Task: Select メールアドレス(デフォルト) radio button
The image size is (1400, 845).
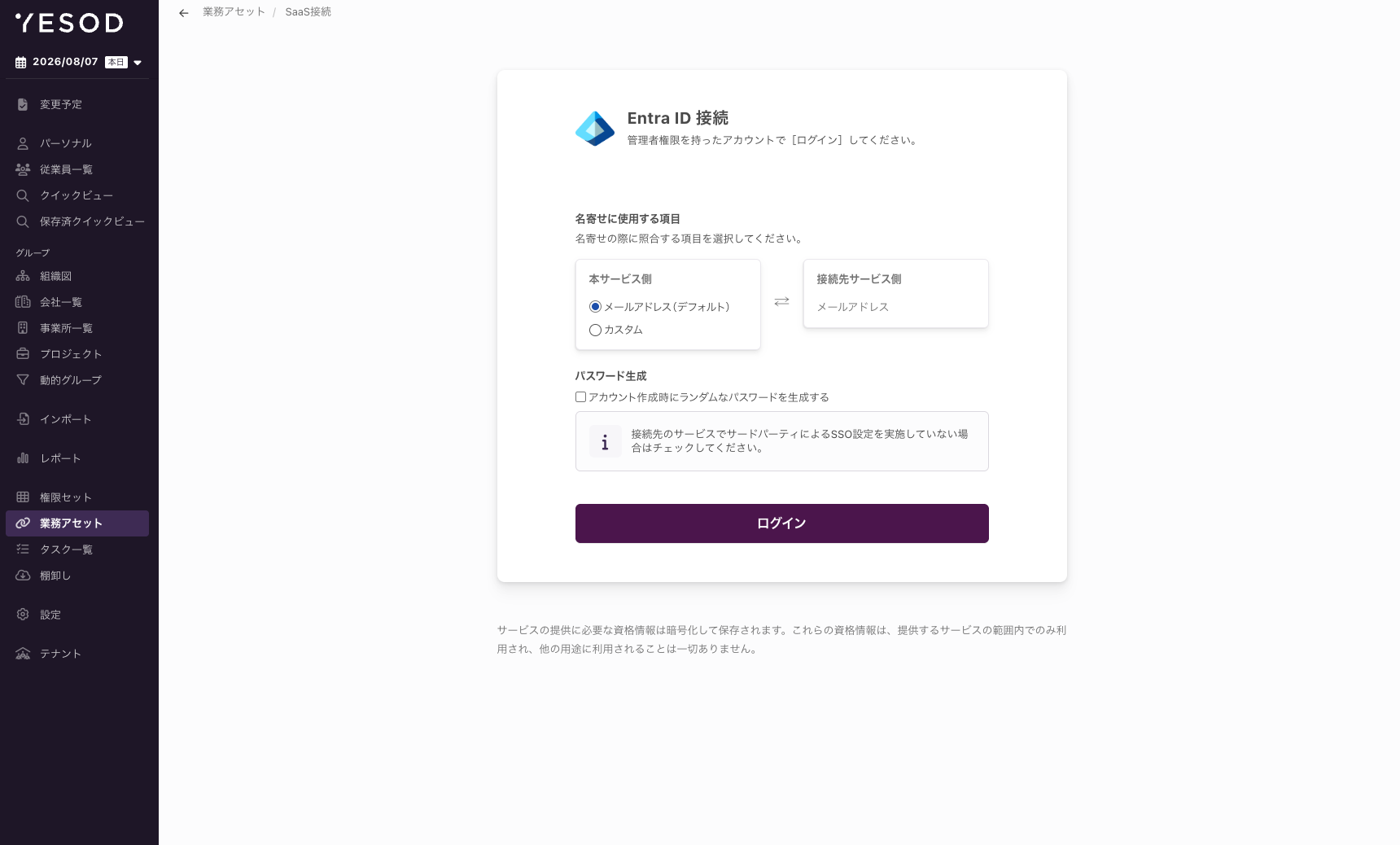Action: (595, 307)
